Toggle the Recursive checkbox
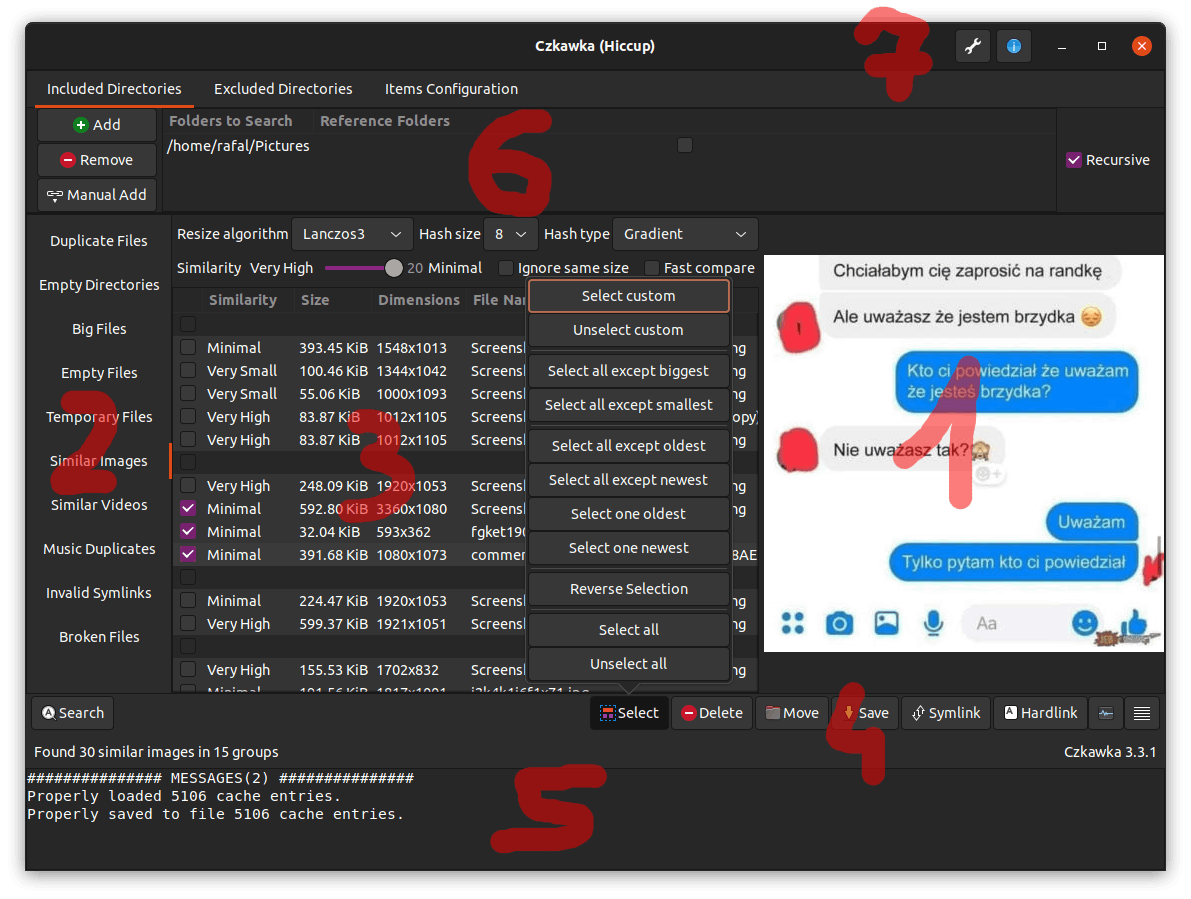Screen dimensions: 1191x899 1074,160
